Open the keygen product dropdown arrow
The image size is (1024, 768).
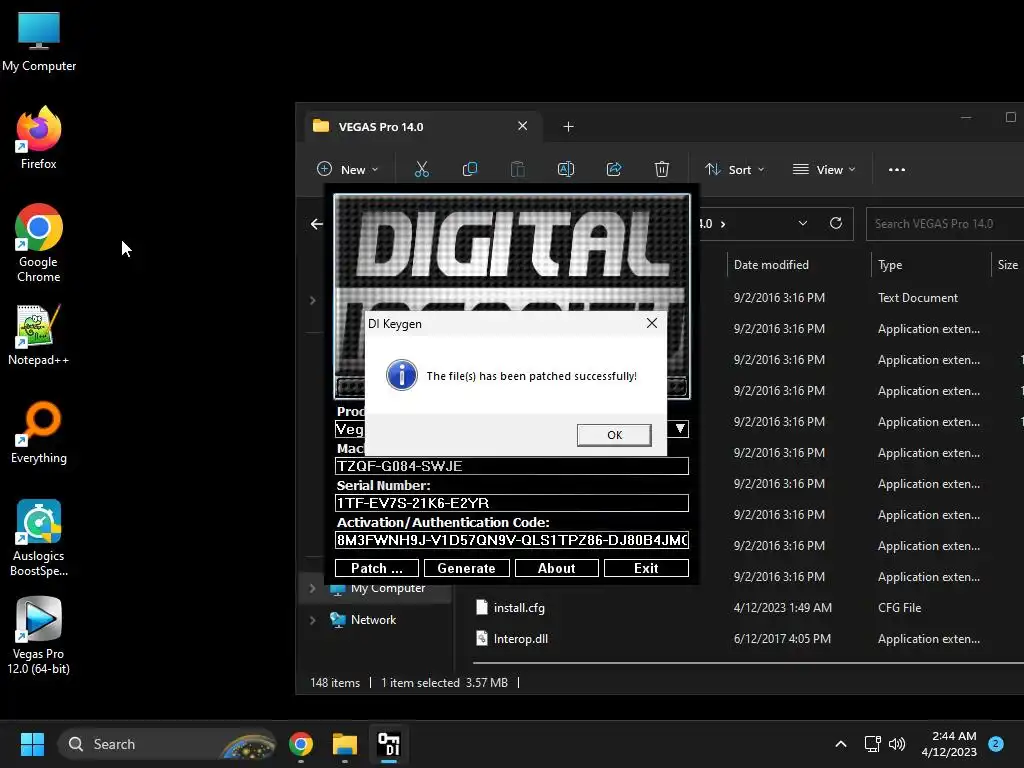click(x=680, y=428)
